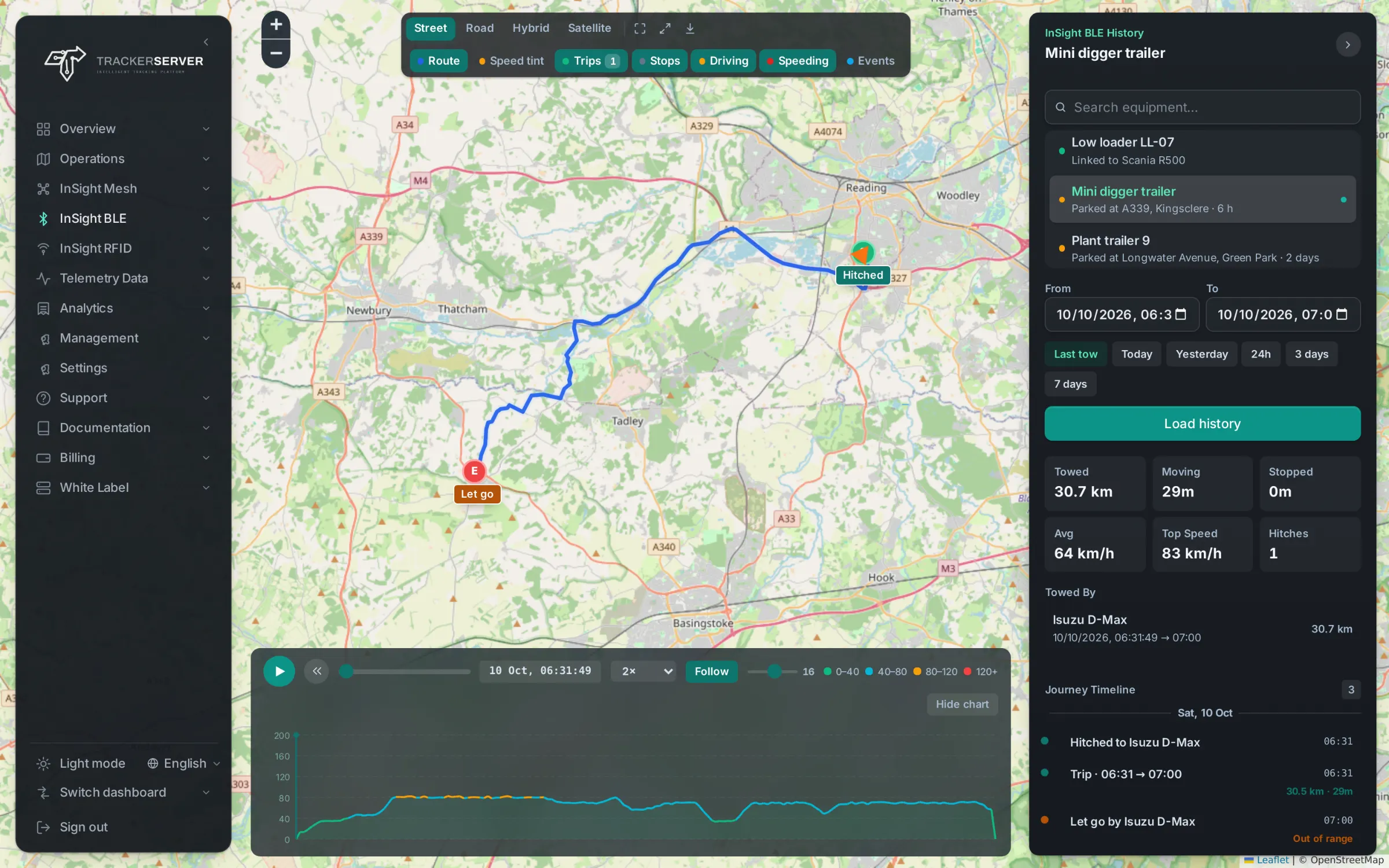Screen dimensions: 1389x868
Task: Toggle the Stops layer
Action: coord(659,61)
